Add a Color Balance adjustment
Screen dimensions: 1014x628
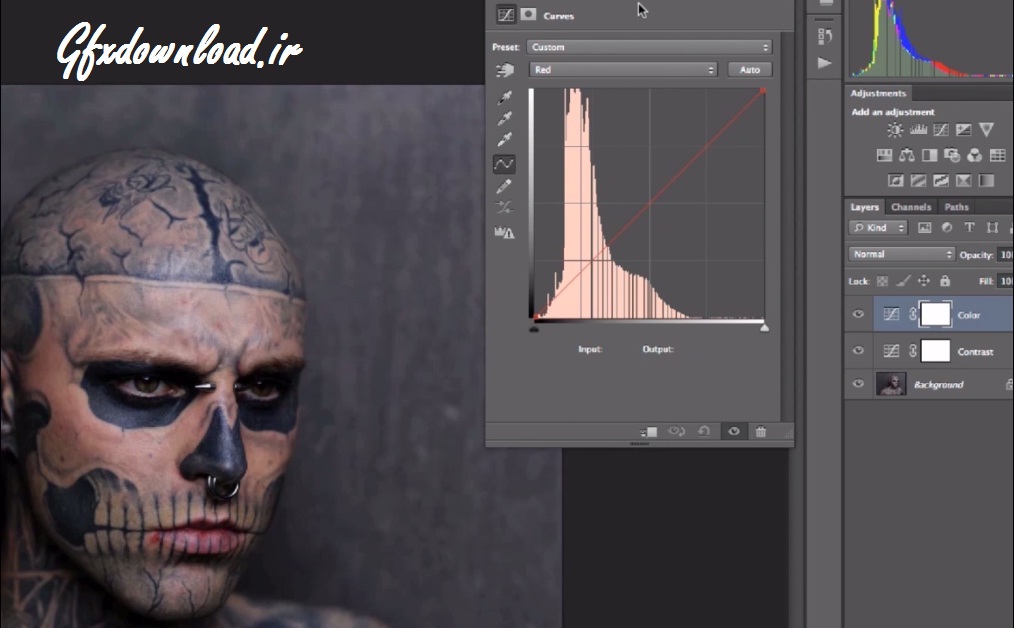click(907, 156)
